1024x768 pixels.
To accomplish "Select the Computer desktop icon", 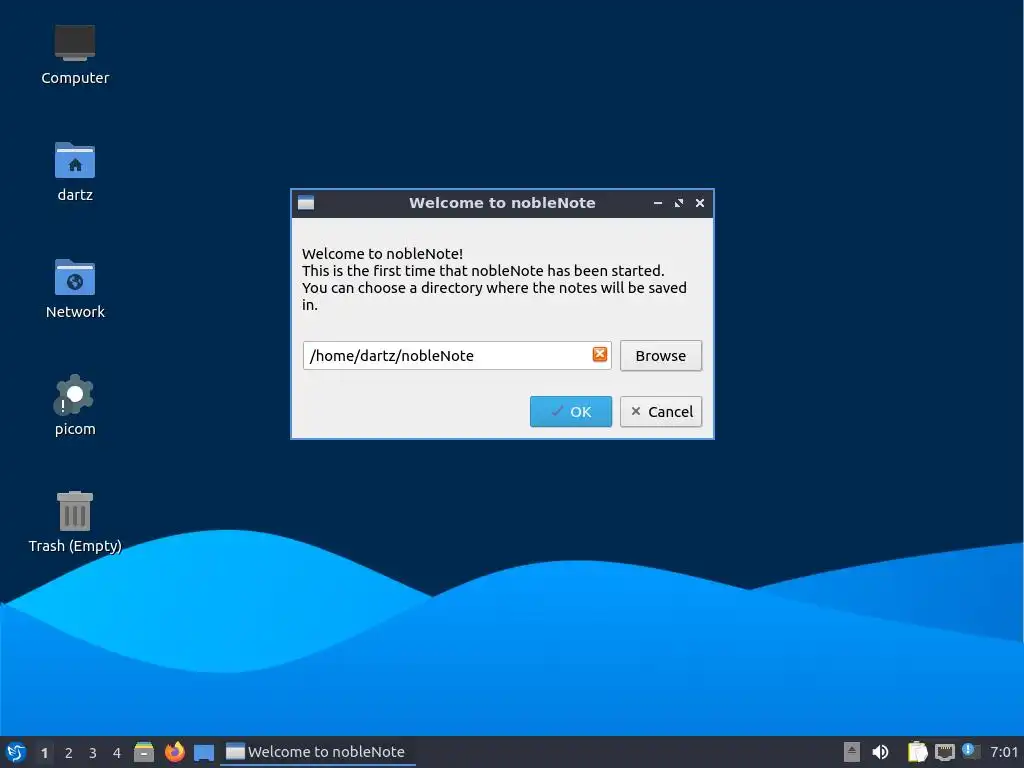I will click(75, 55).
